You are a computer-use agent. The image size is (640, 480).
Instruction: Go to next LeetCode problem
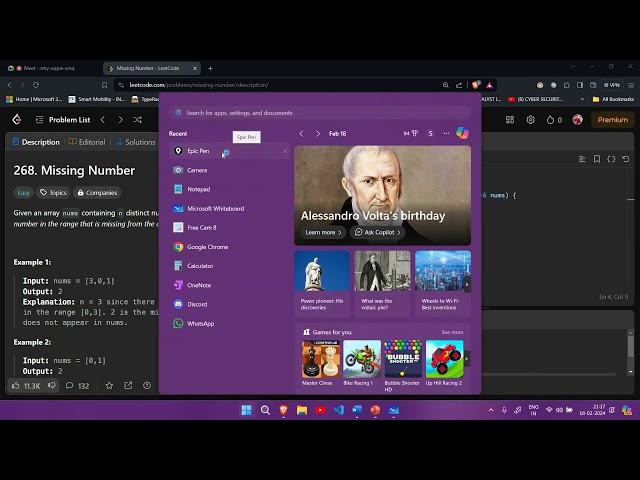tap(120, 120)
